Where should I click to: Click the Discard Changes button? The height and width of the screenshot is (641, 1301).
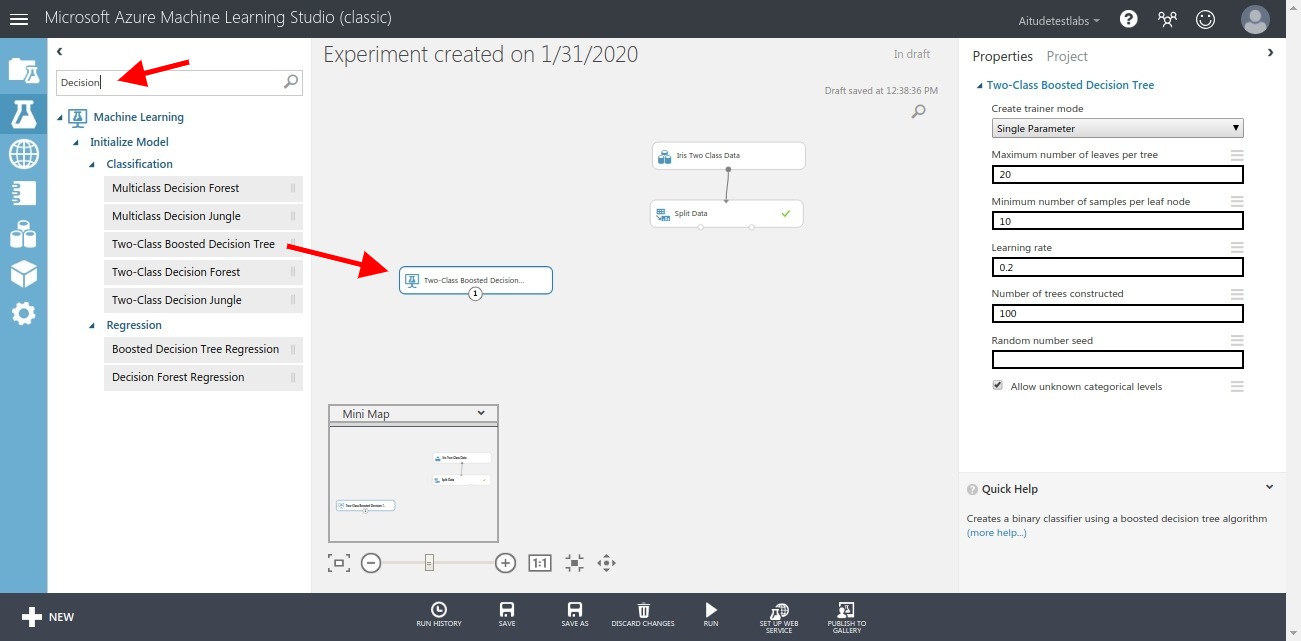pyautogui.click(x=643, y=613)
